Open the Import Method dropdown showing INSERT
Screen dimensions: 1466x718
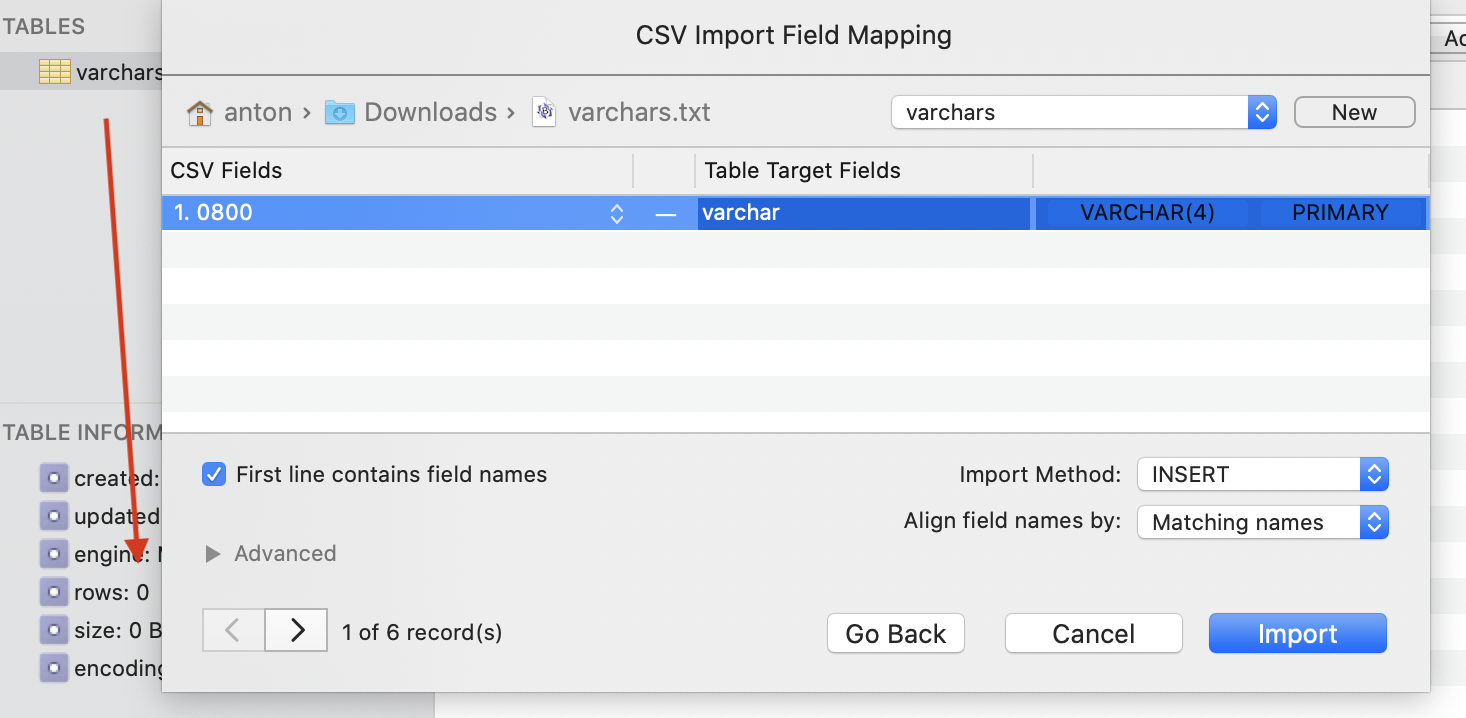pyautogui.click(x=1262, y=474)
